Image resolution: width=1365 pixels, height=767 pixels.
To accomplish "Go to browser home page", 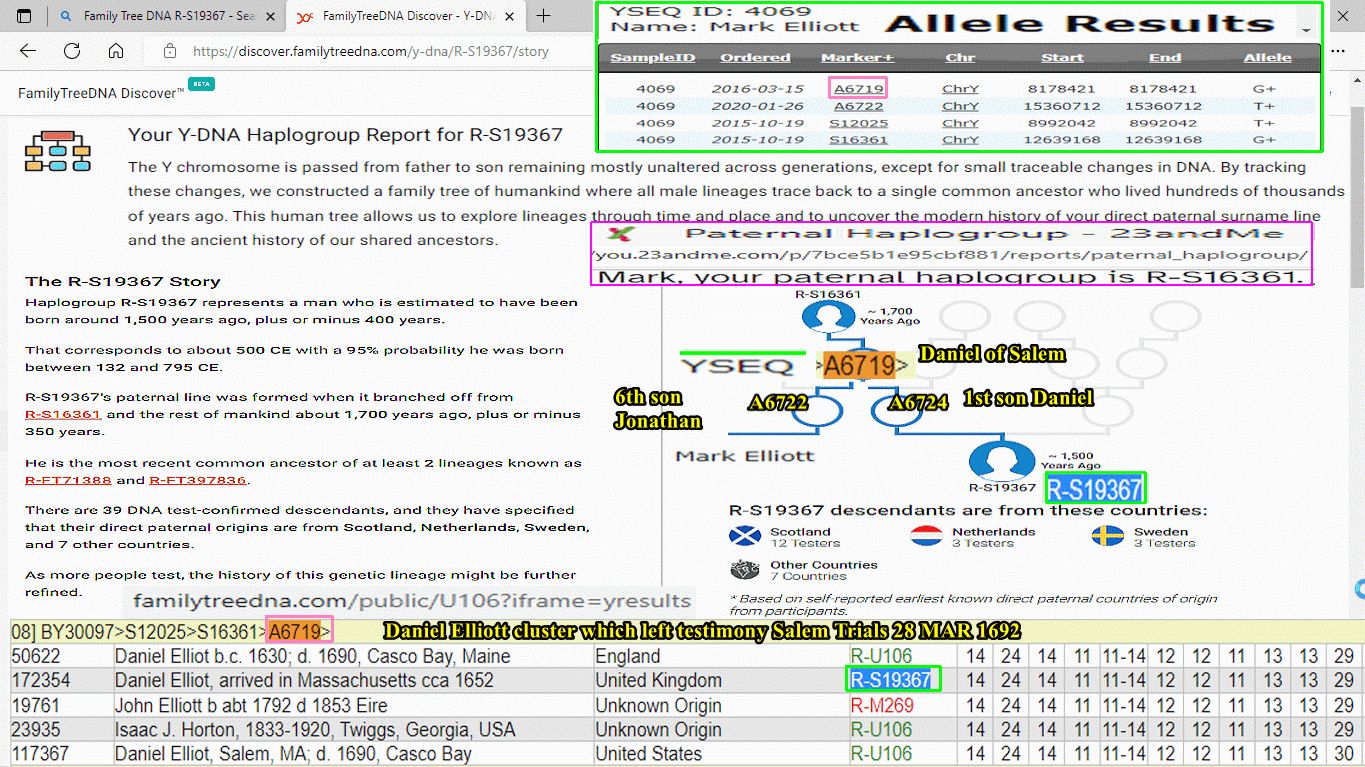I will coord(116,51).
